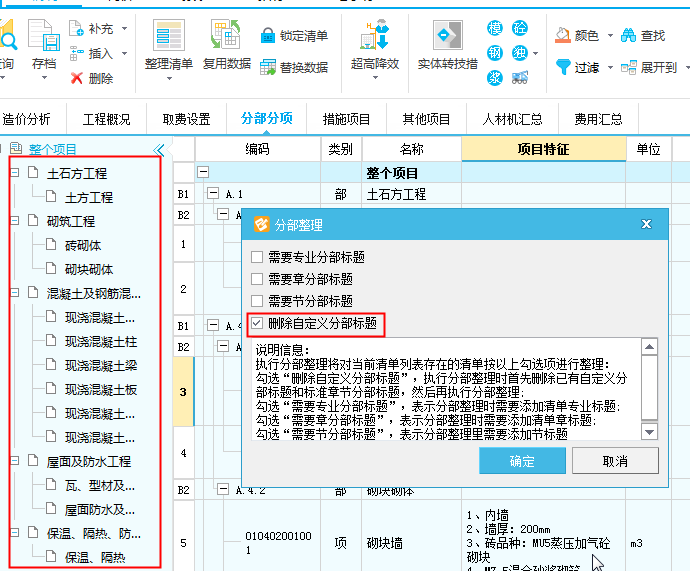Screen dimensions: 690x571
Task: Check the 需要专业分部标题 checkbox
Action: 258,257
